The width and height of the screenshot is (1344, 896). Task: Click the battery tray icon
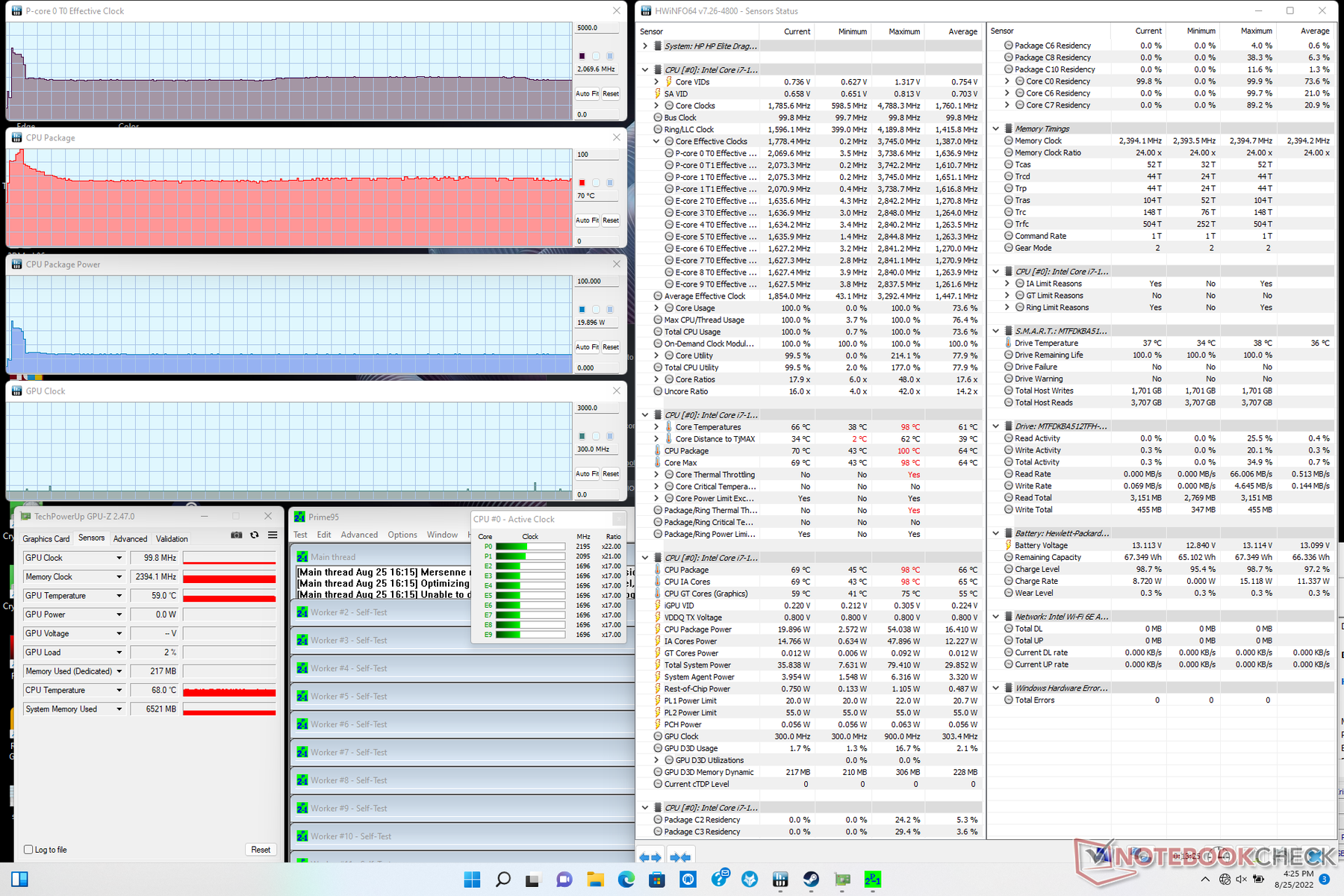(x=1259, y=880)
